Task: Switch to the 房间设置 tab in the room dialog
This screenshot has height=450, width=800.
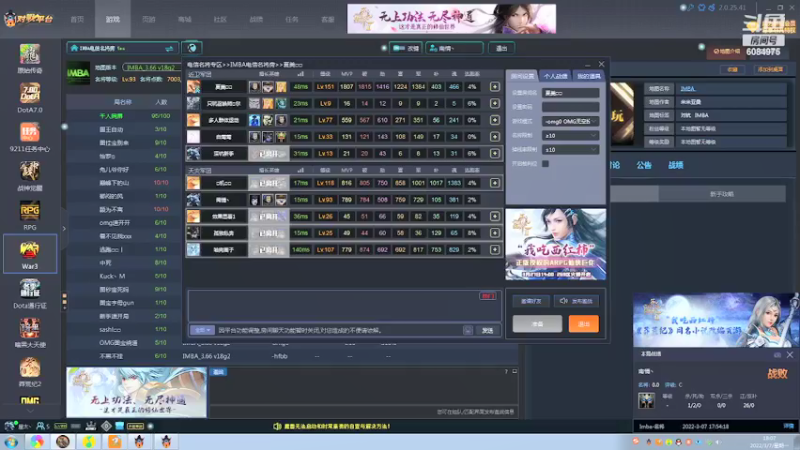Action: pyautogui.click(x=522, y=76)
